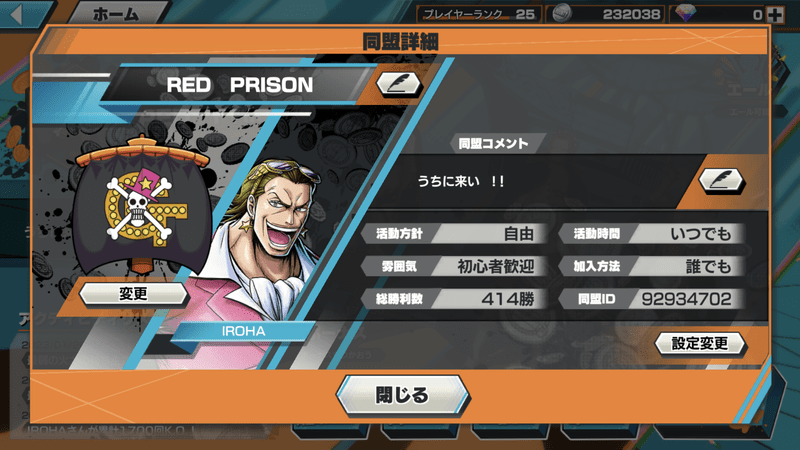Close the dialog with 閉じる
800x450 pixels.
click(402, 395)
